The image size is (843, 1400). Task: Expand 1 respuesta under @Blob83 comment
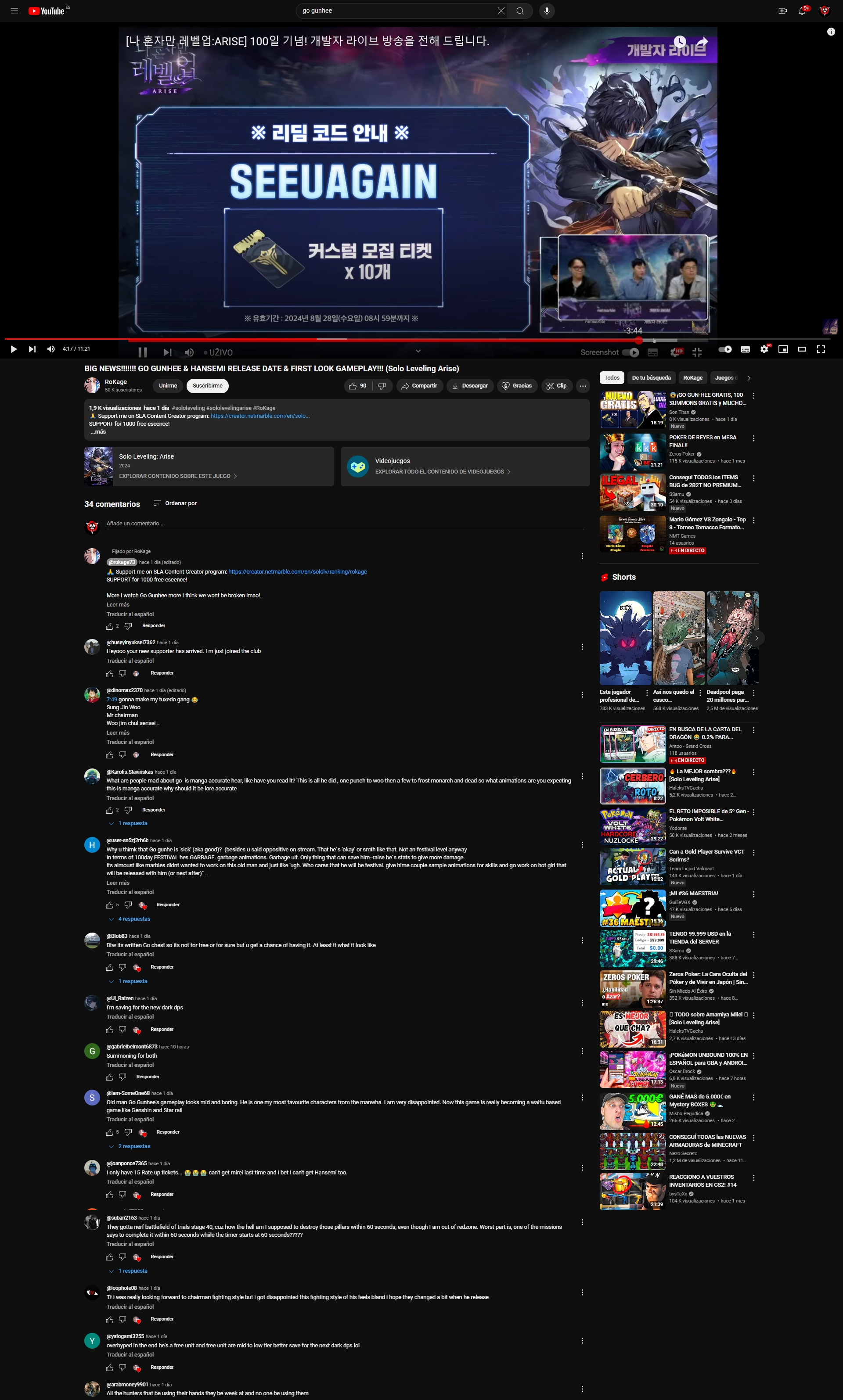tap(128, 981)
